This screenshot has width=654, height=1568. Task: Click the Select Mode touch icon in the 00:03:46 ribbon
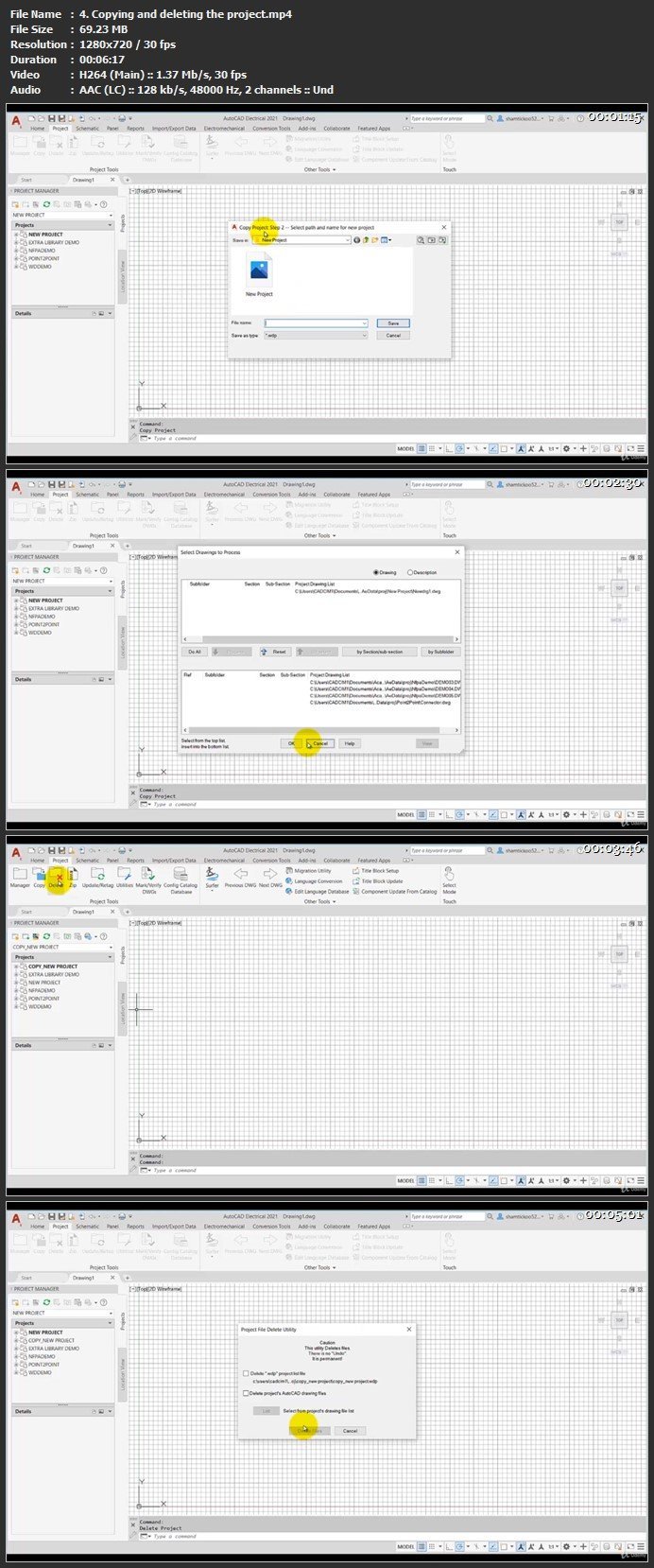click(449, 879)
